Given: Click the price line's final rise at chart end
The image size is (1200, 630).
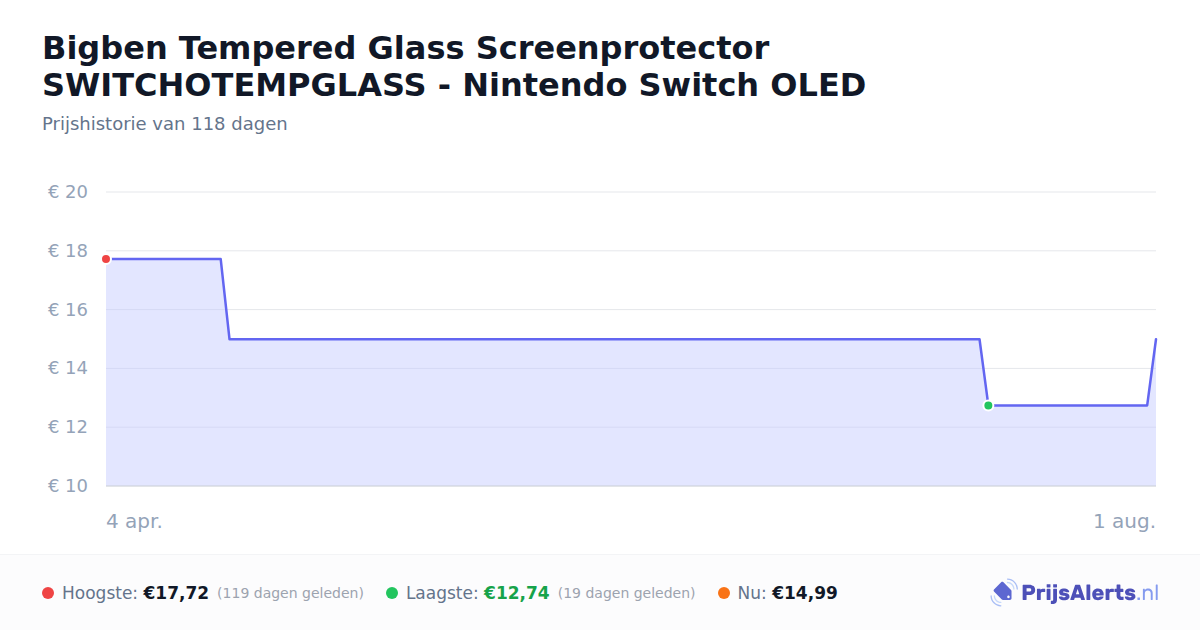Looking at the screenshot, I should coord(1152,372).
